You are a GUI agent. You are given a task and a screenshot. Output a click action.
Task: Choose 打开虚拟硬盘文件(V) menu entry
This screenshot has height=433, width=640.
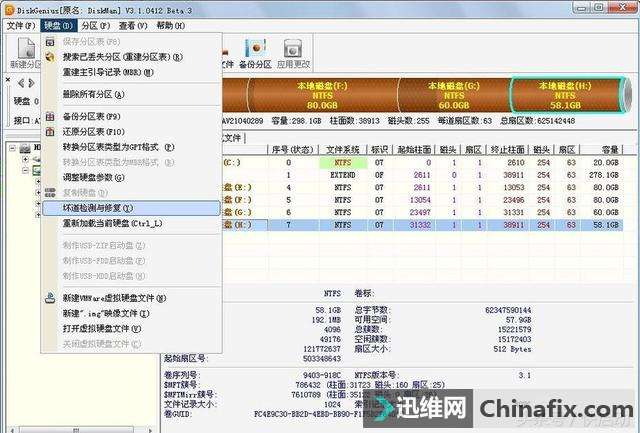click(x=102, y=329)
